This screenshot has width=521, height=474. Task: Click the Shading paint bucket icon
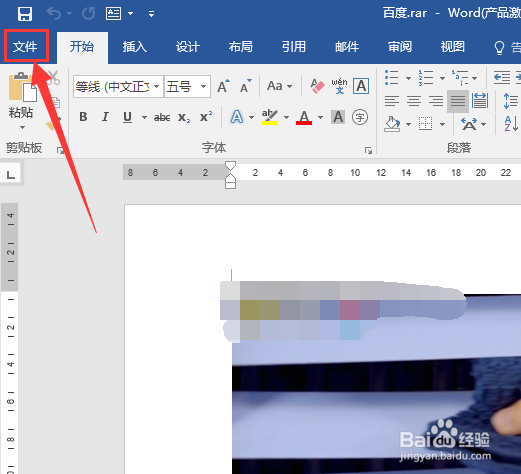[x=392, y=124]
